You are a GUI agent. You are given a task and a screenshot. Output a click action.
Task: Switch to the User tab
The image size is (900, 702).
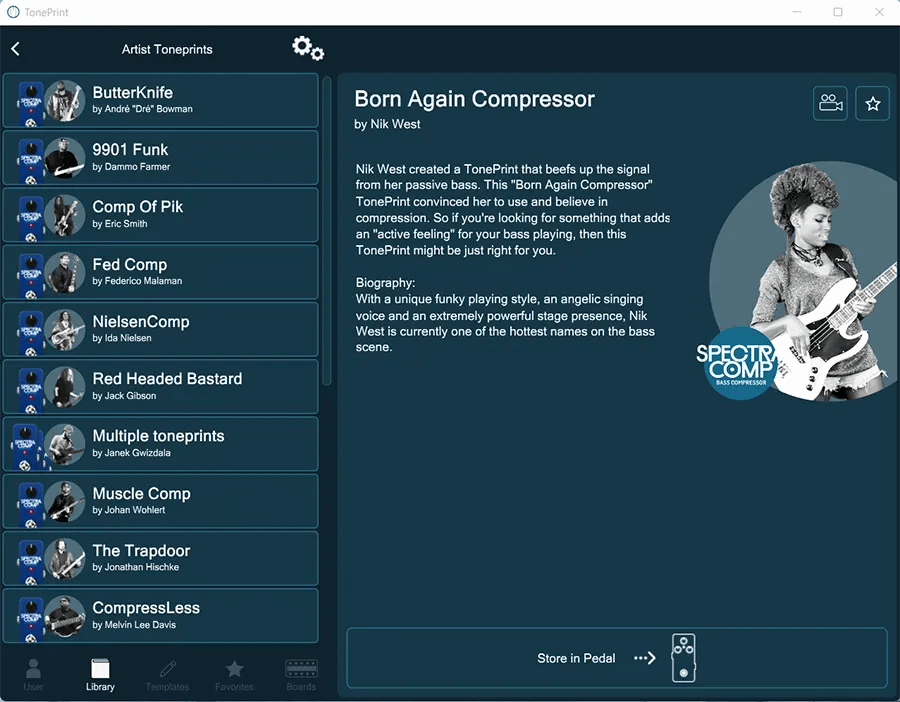(33, 675)
